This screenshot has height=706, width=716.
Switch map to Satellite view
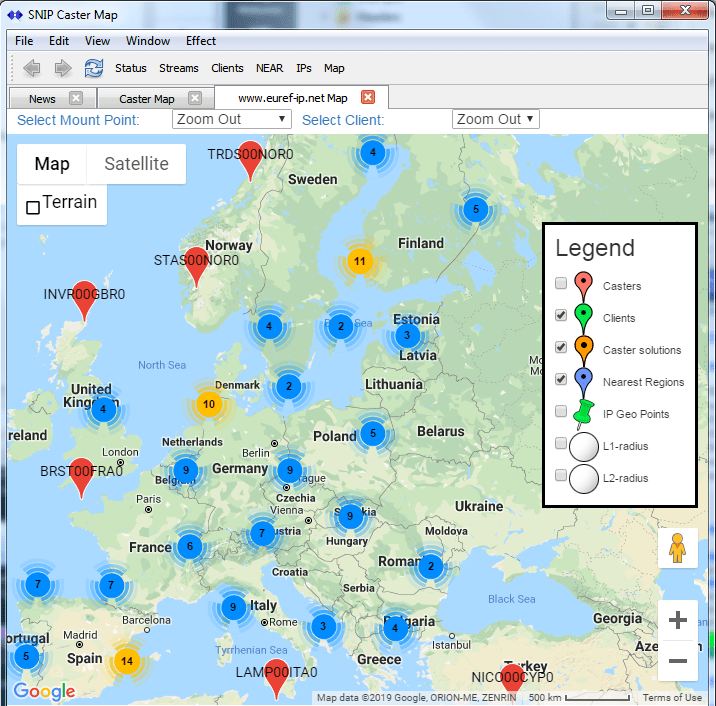[x=136, y=163]
